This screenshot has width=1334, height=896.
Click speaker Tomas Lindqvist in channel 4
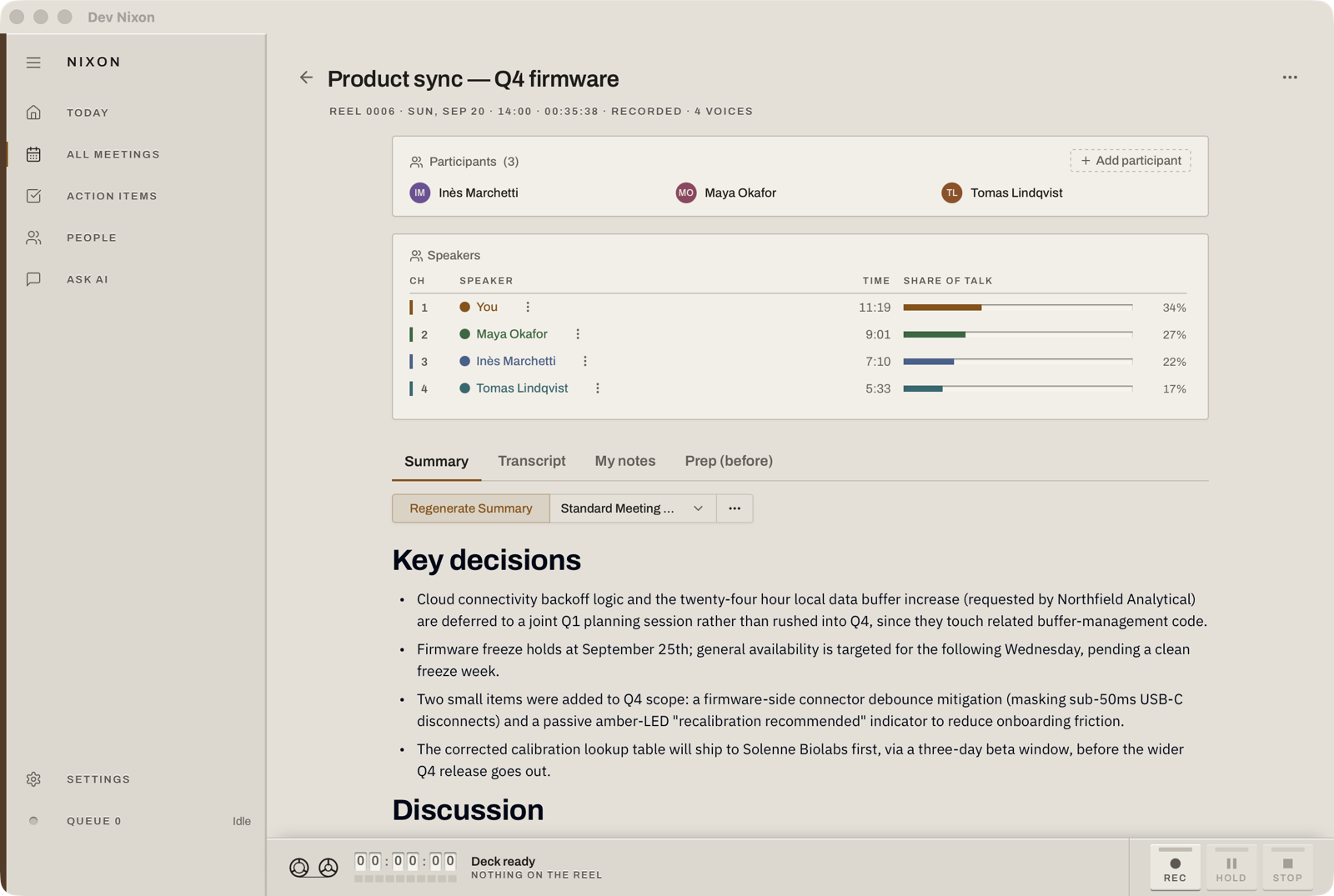pyautogui.click(x=522, y=388)
